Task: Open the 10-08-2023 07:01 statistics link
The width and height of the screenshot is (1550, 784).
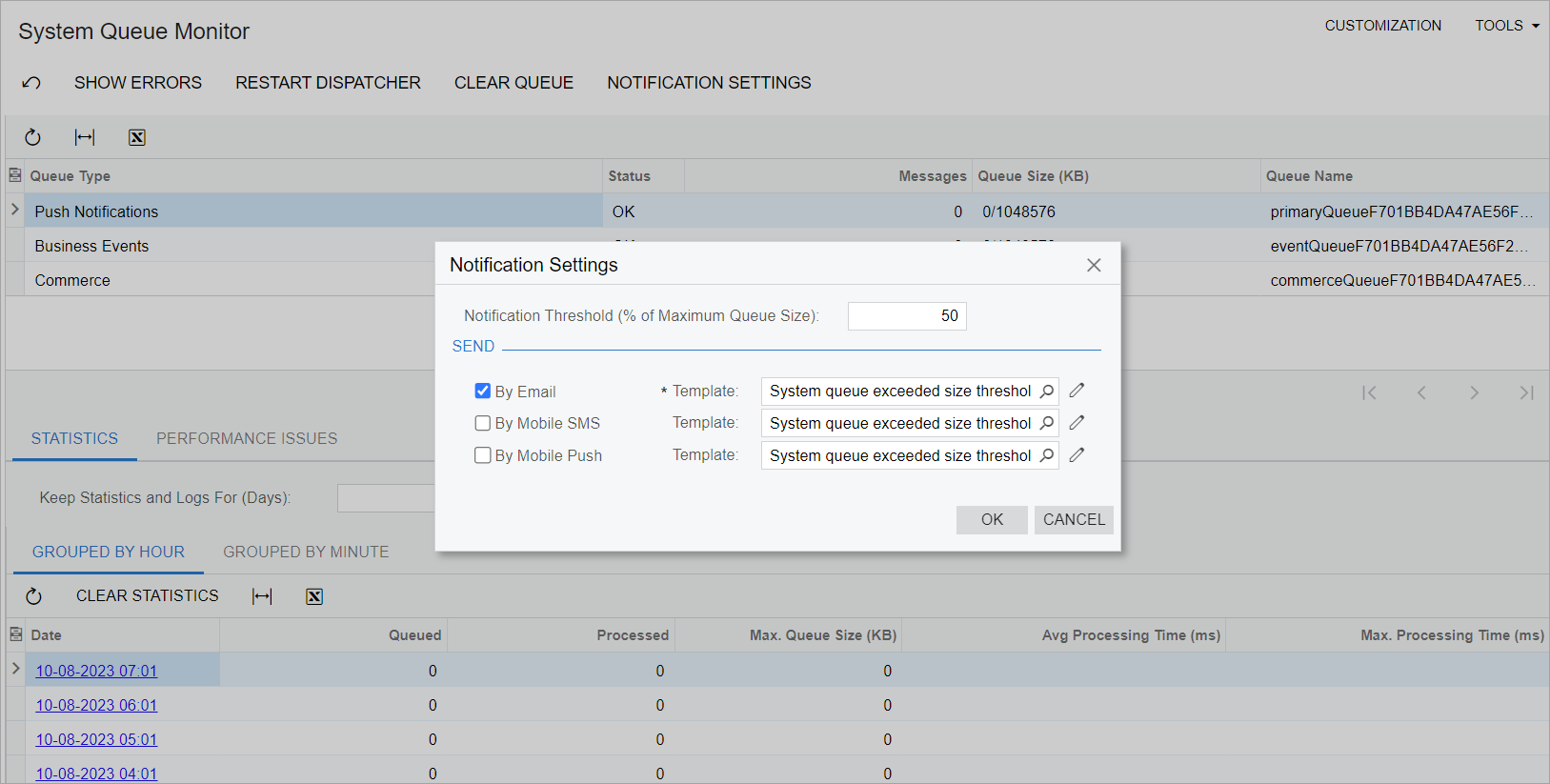Action: click(x=96, y=671)
